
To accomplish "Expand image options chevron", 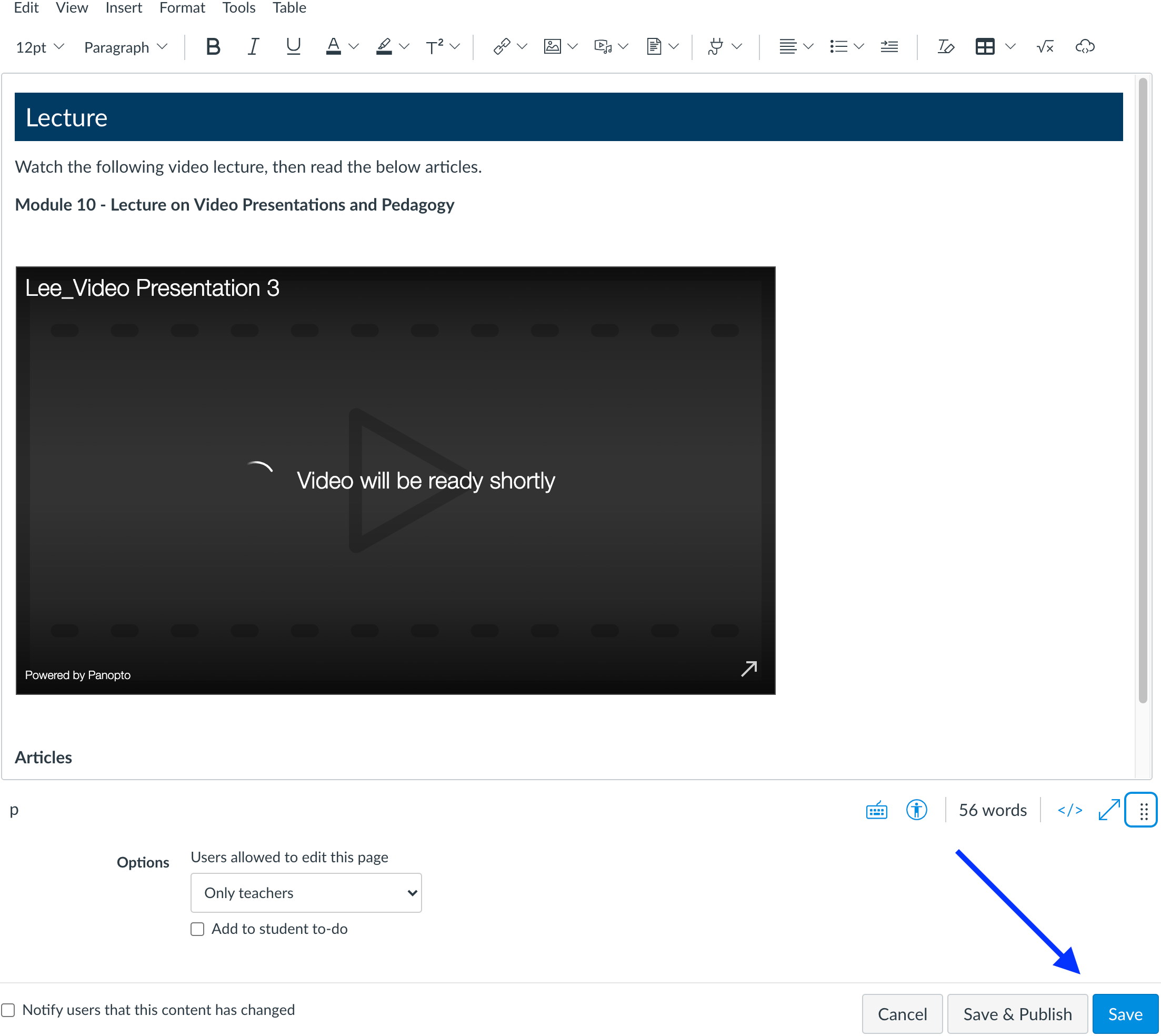I will pyautogui.click(x=573, y=47).
